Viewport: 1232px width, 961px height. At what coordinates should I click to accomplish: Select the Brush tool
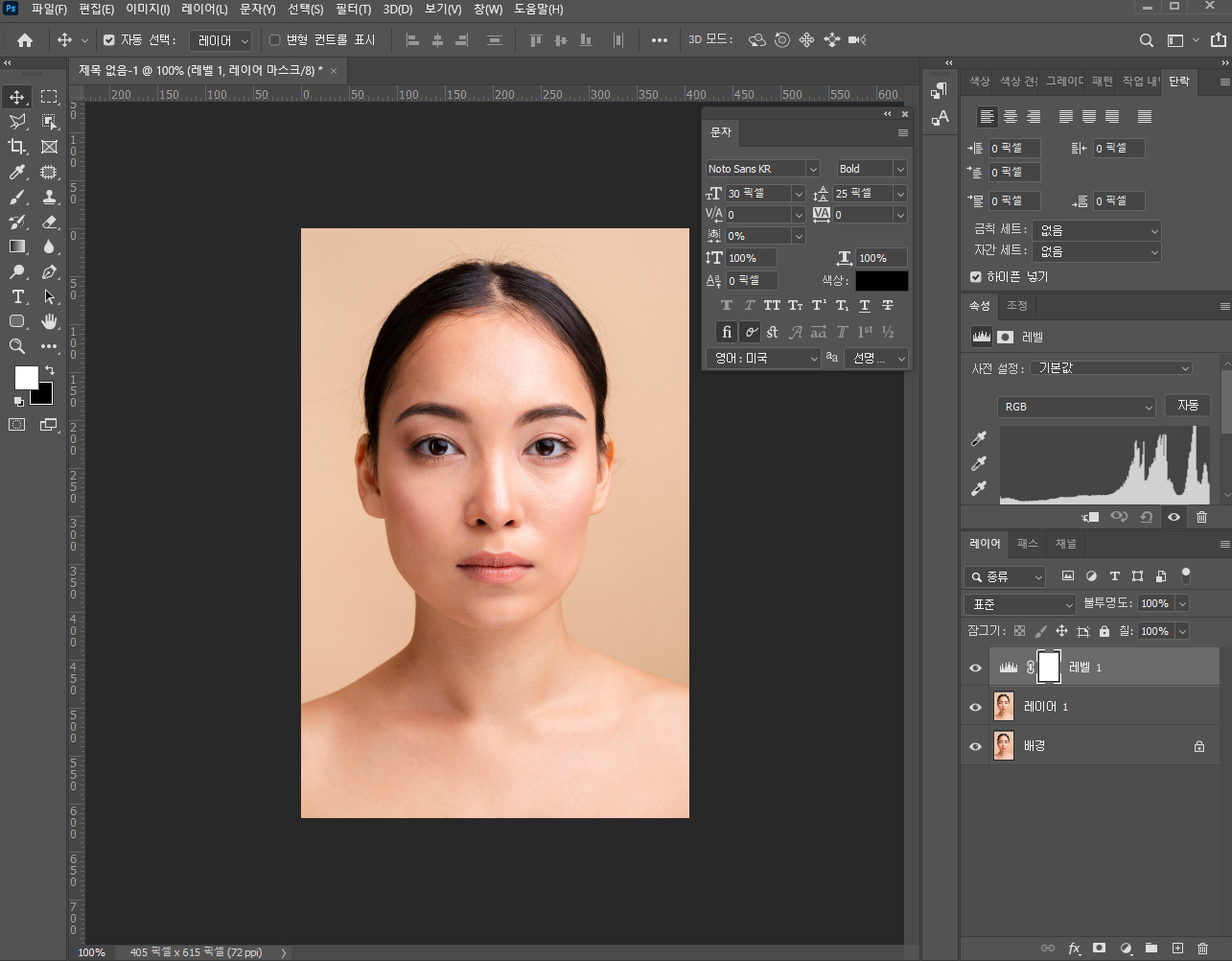tap(17, 197)
